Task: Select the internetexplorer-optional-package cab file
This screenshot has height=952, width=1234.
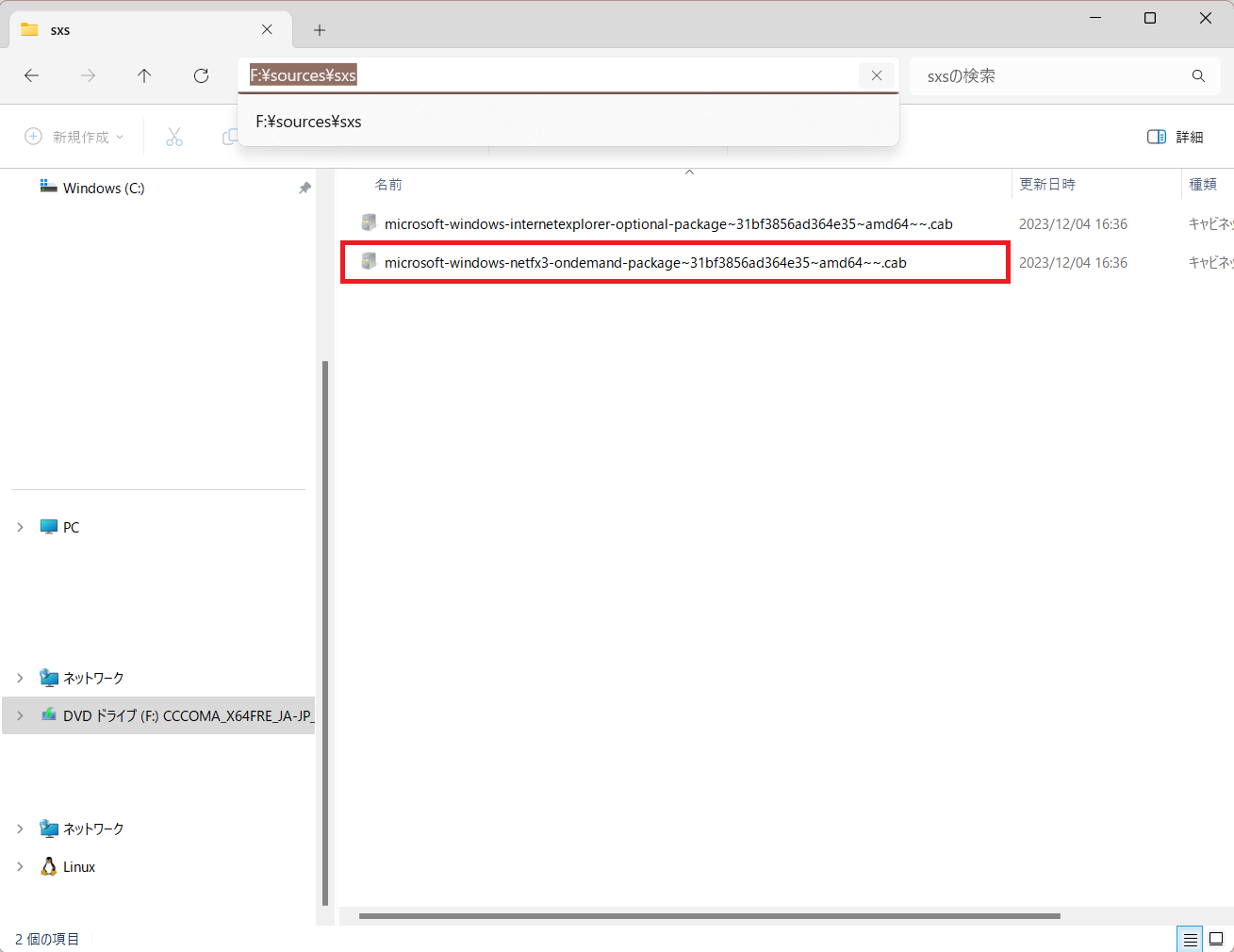Action: 668,224
